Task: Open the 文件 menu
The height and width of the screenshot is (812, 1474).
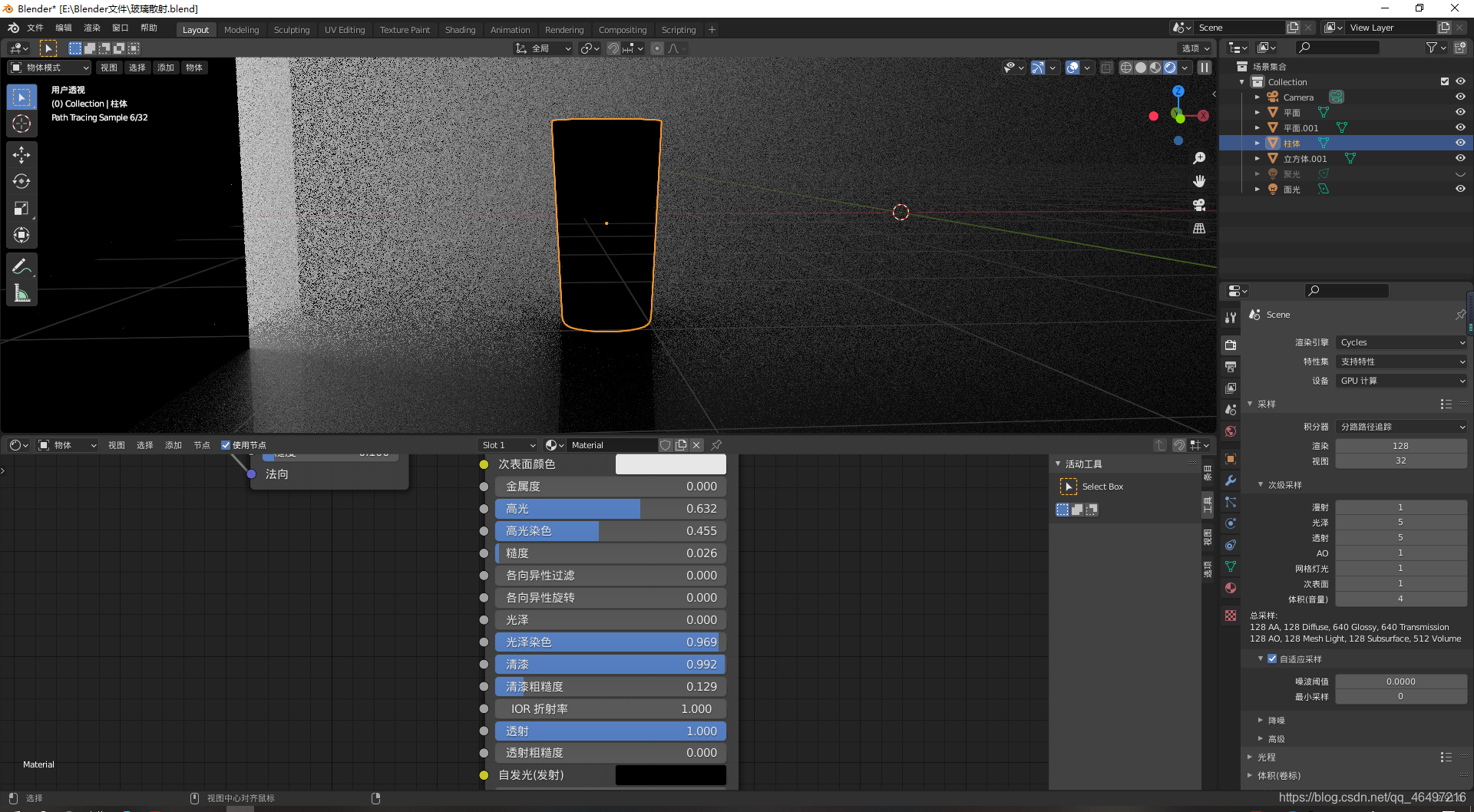Action: click(35, 28)
